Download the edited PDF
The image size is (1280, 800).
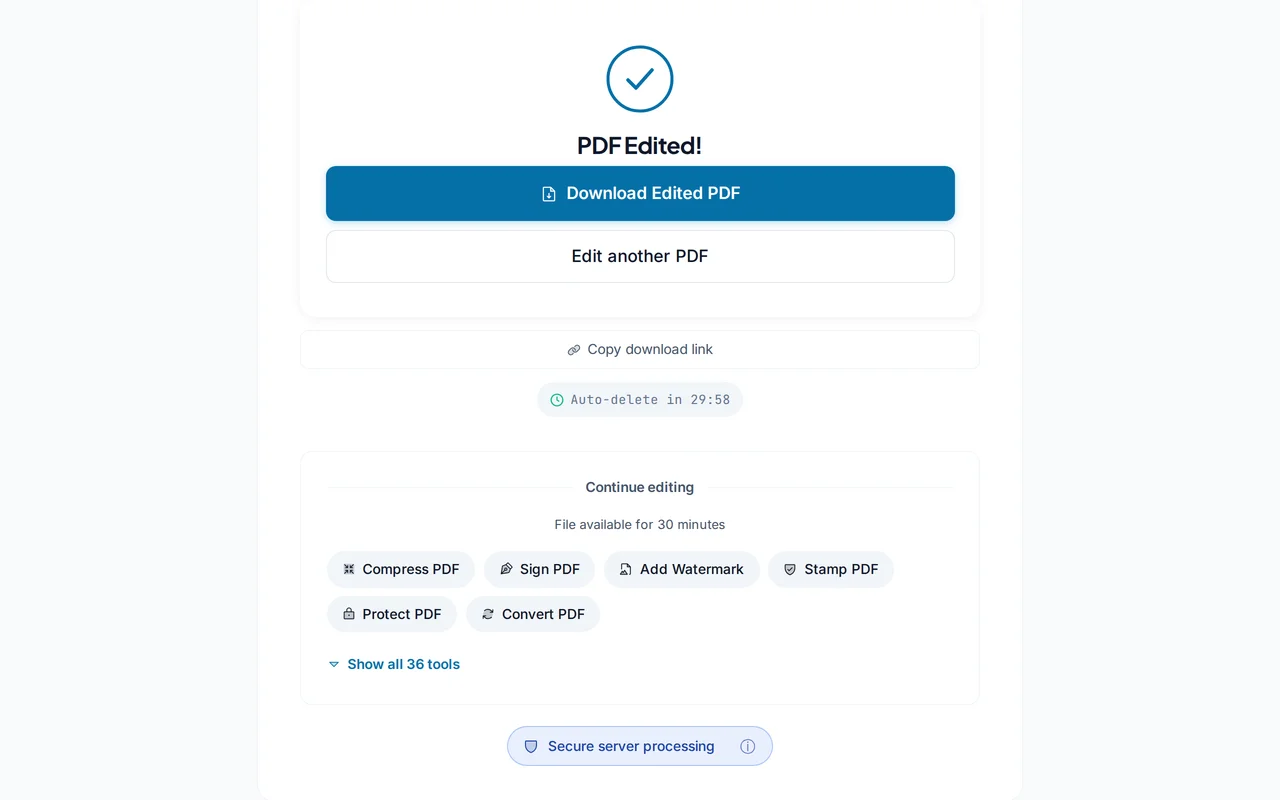pyautogui.click(x=640, y=193)
